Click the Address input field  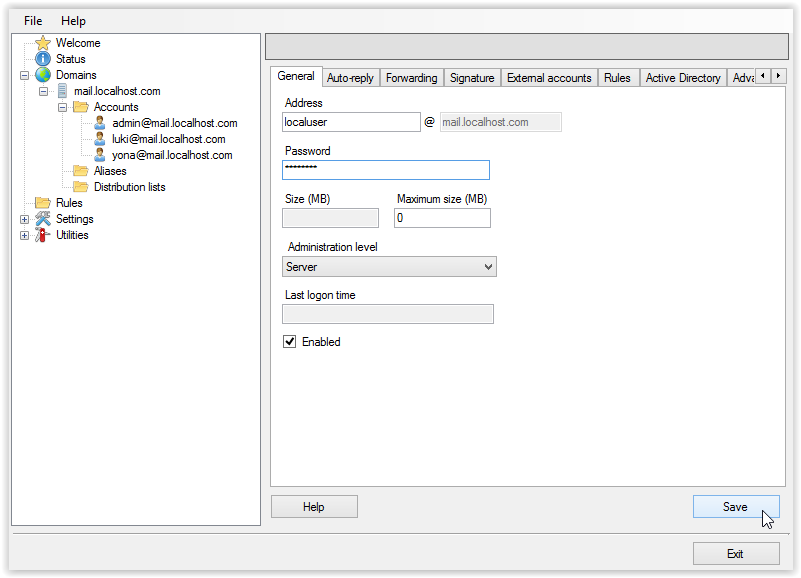coord(351,122)
